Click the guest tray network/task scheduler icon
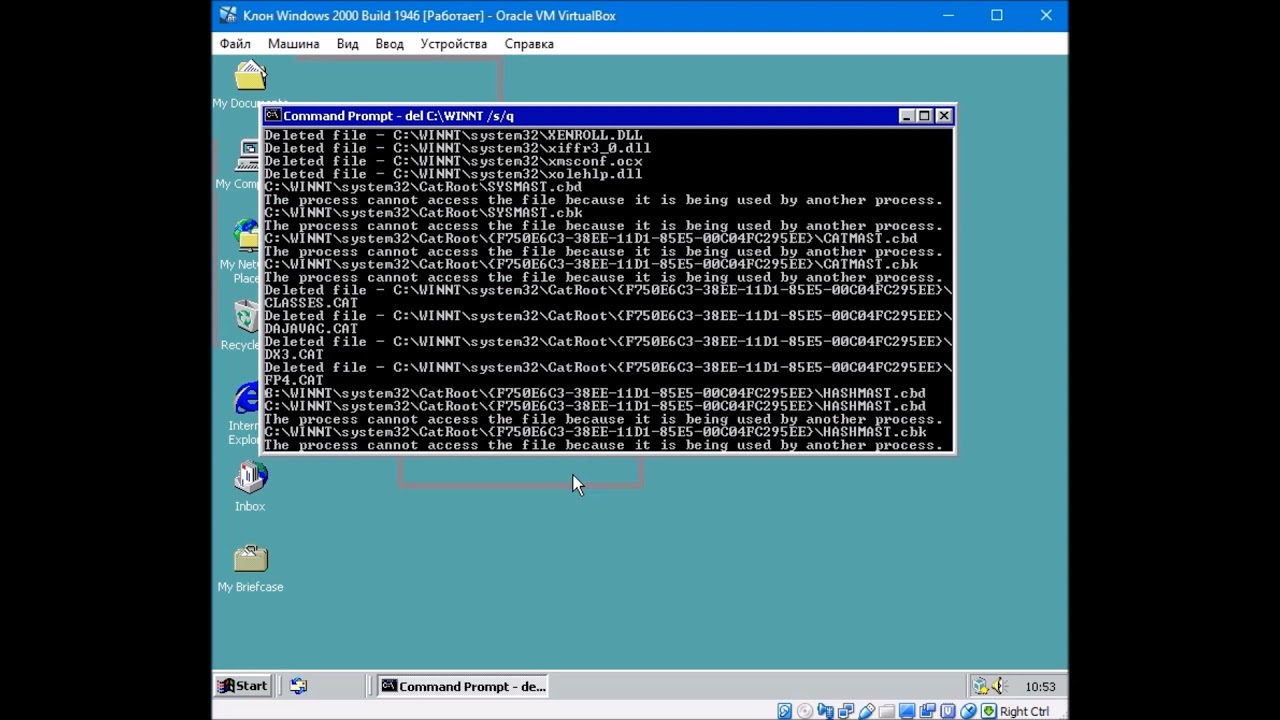 pyautogui.click(x=981, y=686)
